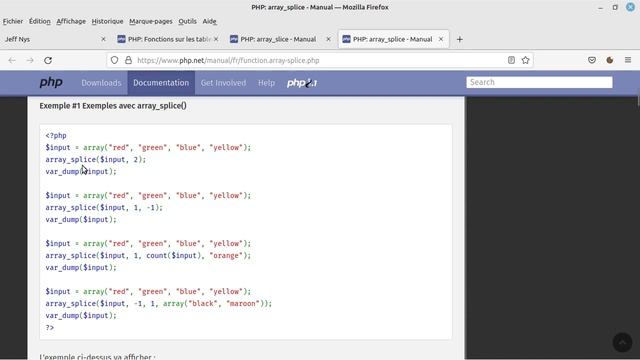Image resolution: width=640 pixels, height=360 pixels.
Task: Close the PHP array_slice Manual tab
Action: (328, 39)
